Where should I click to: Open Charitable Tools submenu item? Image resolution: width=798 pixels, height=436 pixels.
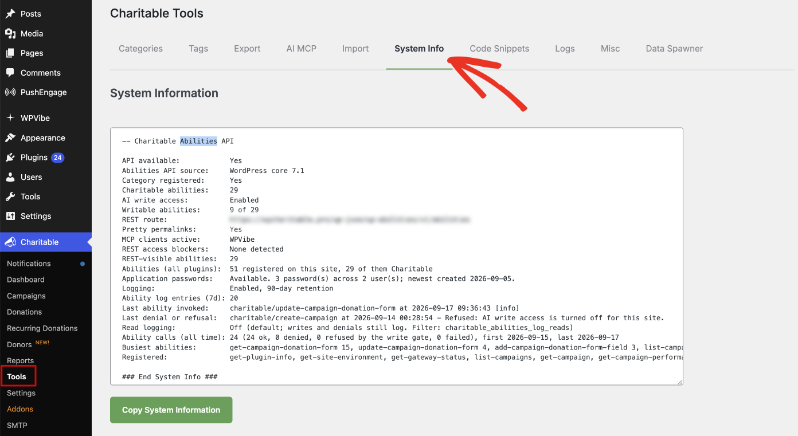(16, 376)
